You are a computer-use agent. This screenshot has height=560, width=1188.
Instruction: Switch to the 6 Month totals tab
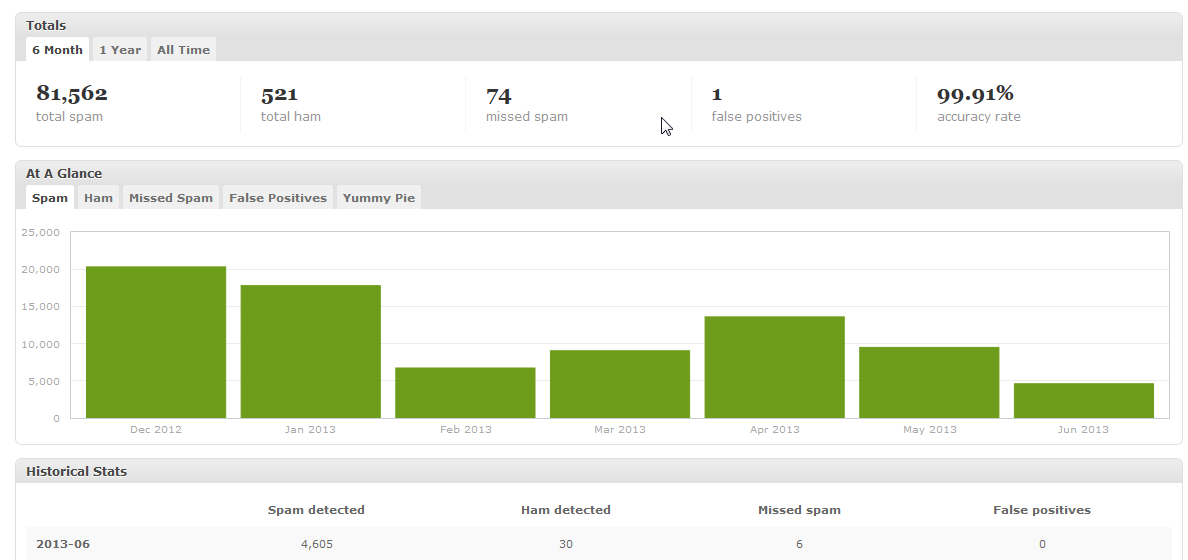click(x=58, y=49)
